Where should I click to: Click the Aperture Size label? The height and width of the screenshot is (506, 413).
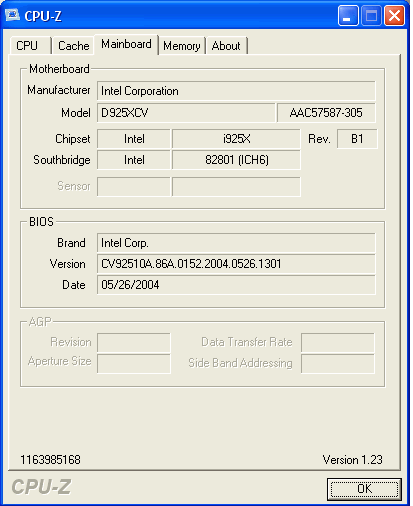pyautogui.click(x=60, y=361)
